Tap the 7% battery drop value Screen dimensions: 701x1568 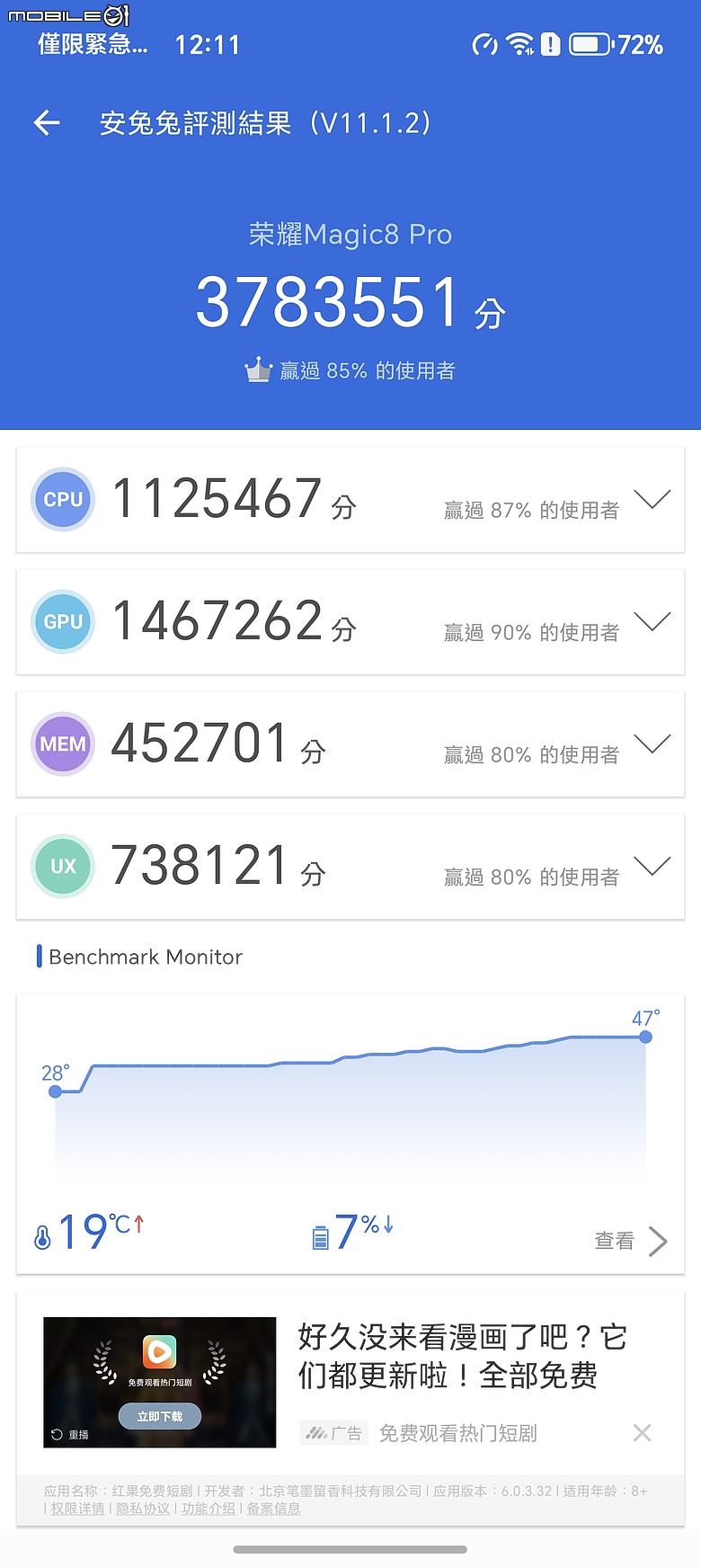coord(364,1232)
